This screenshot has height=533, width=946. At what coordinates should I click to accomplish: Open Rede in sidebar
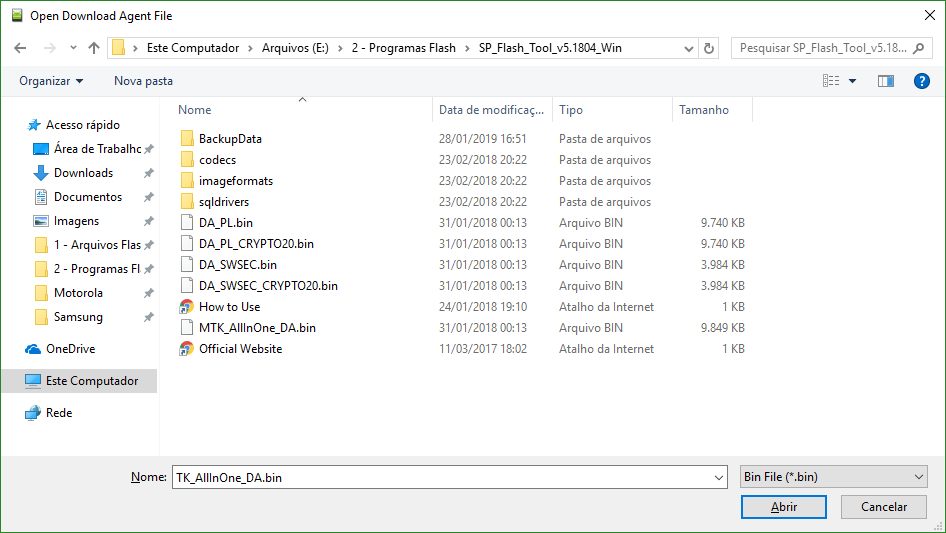point(59,413)
